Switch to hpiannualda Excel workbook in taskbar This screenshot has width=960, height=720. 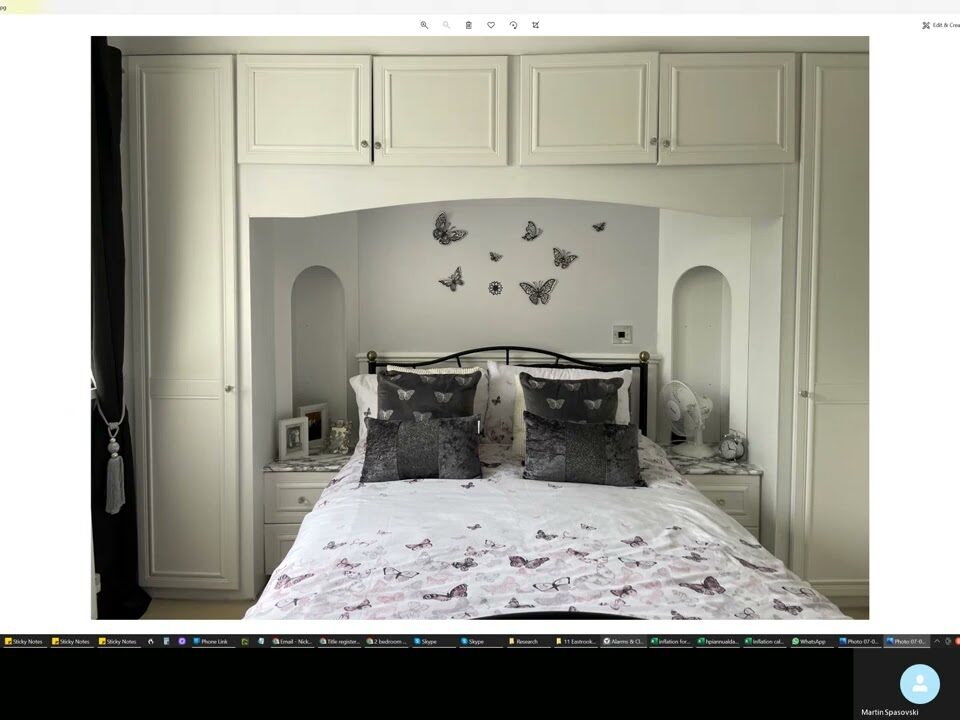(720, 641)
